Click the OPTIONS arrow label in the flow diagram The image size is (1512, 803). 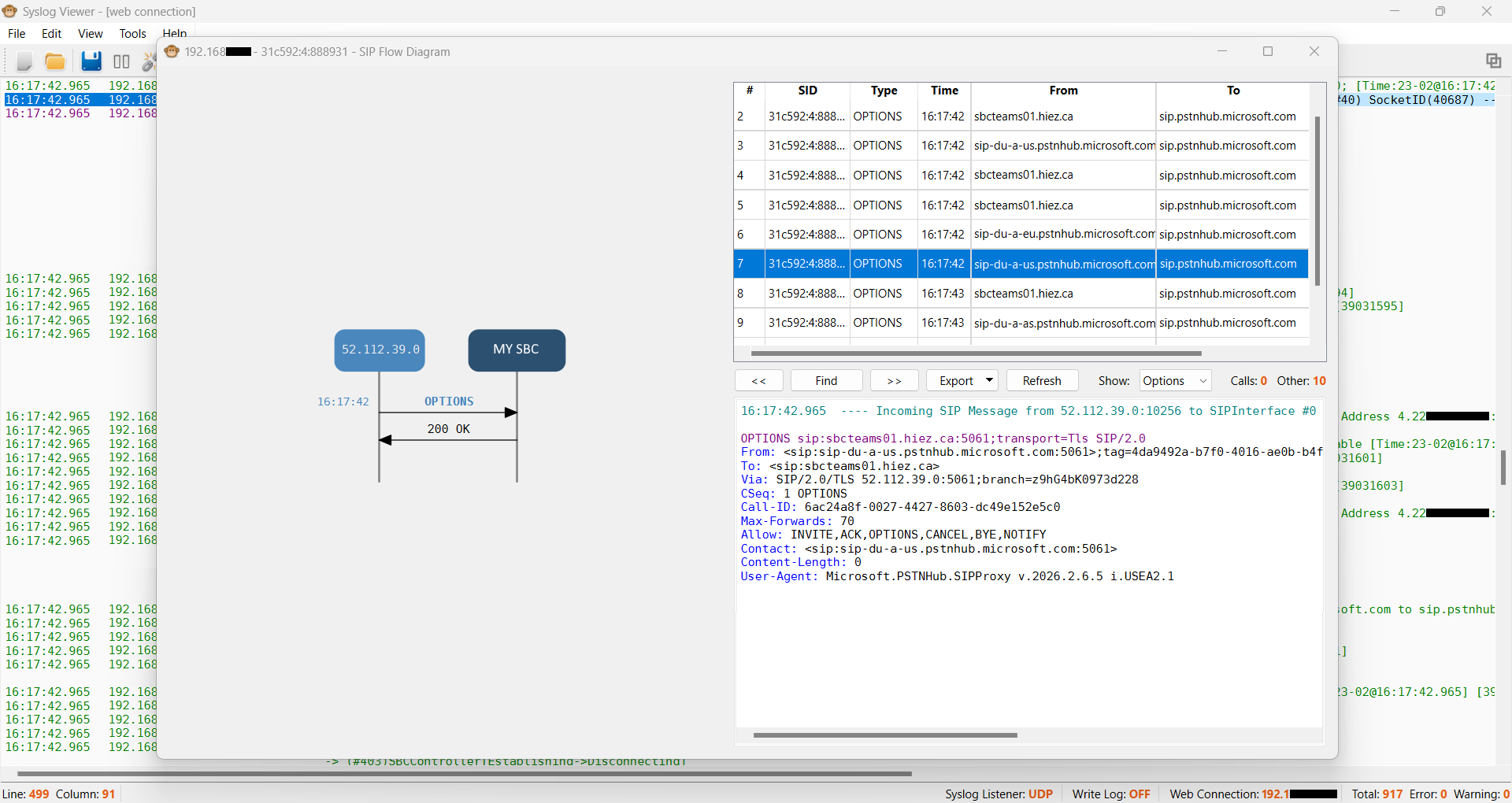point(449,401)
